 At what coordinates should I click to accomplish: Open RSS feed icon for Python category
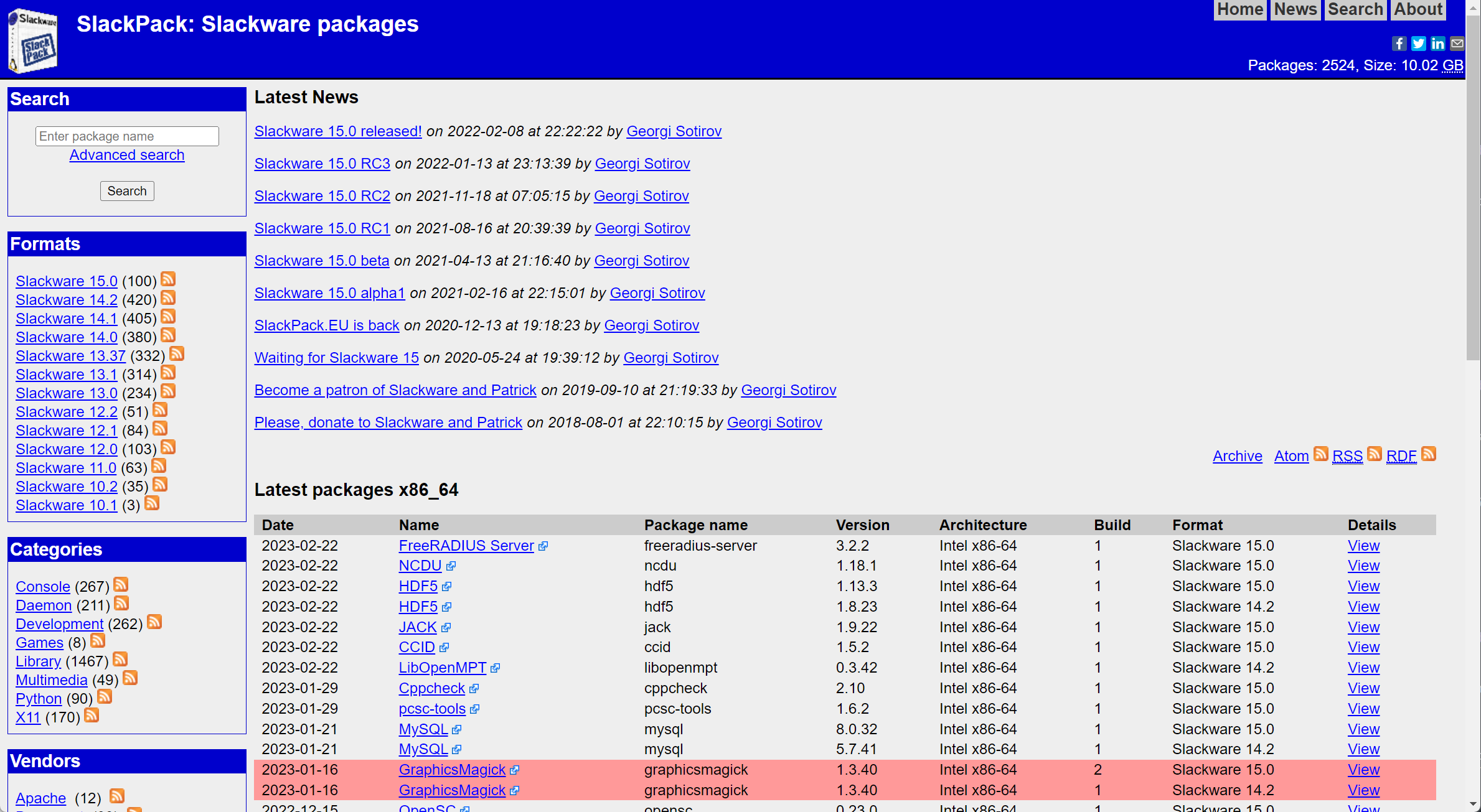click(105, 696)
